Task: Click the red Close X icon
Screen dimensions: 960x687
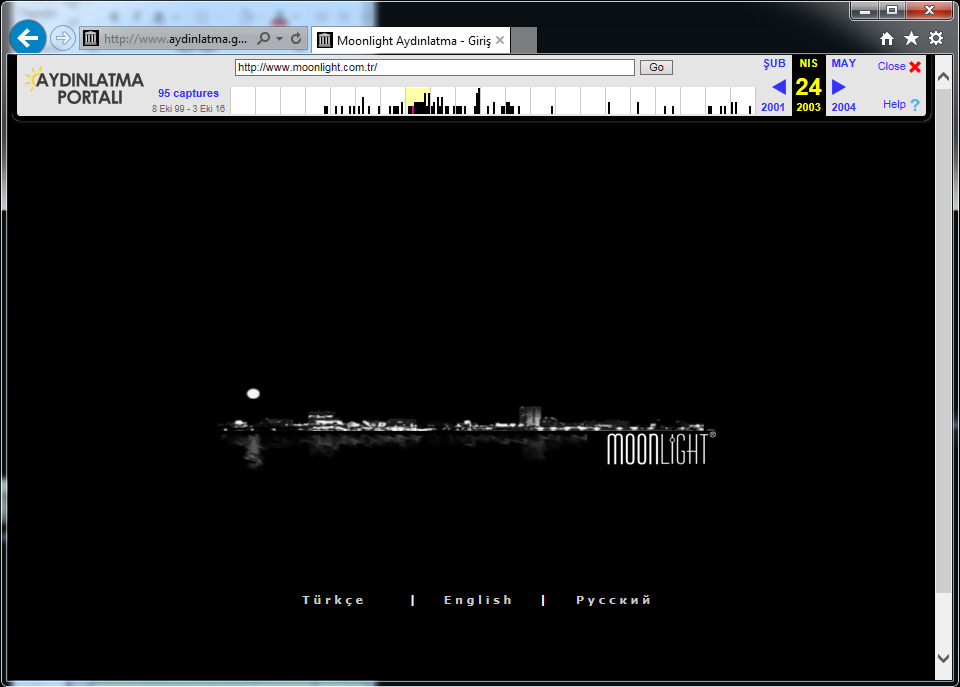Action: click(x=915, y=67)
